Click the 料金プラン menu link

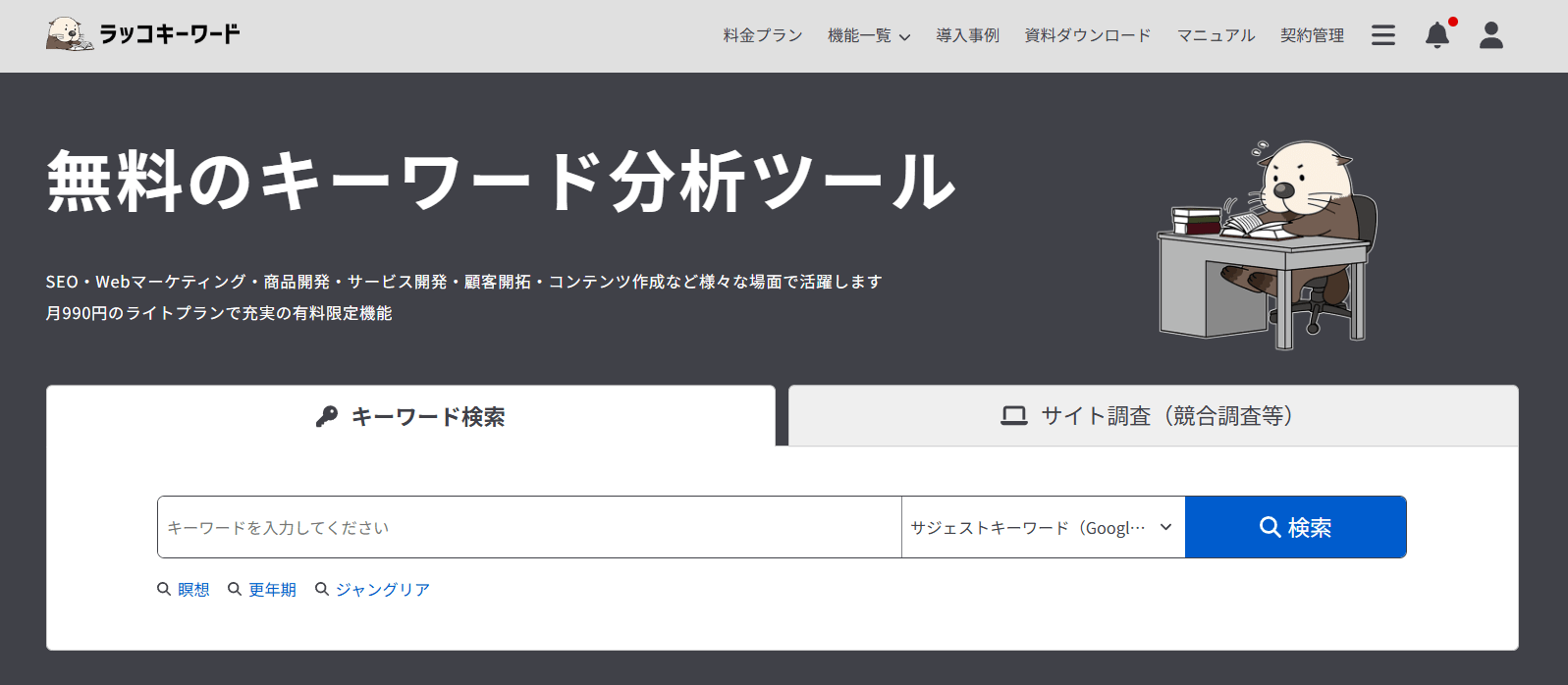763,35
